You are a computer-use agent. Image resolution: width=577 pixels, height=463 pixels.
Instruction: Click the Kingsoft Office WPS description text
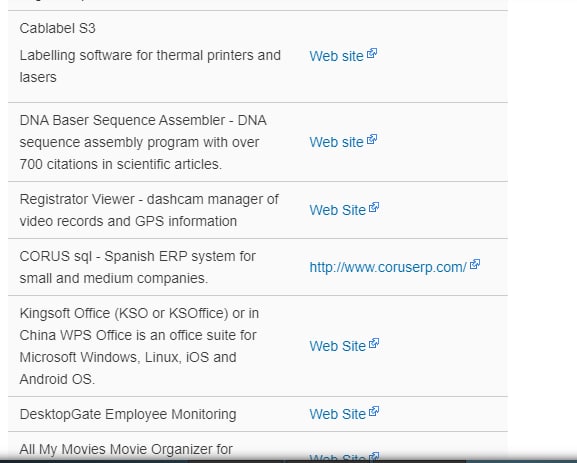coord(139,346)
